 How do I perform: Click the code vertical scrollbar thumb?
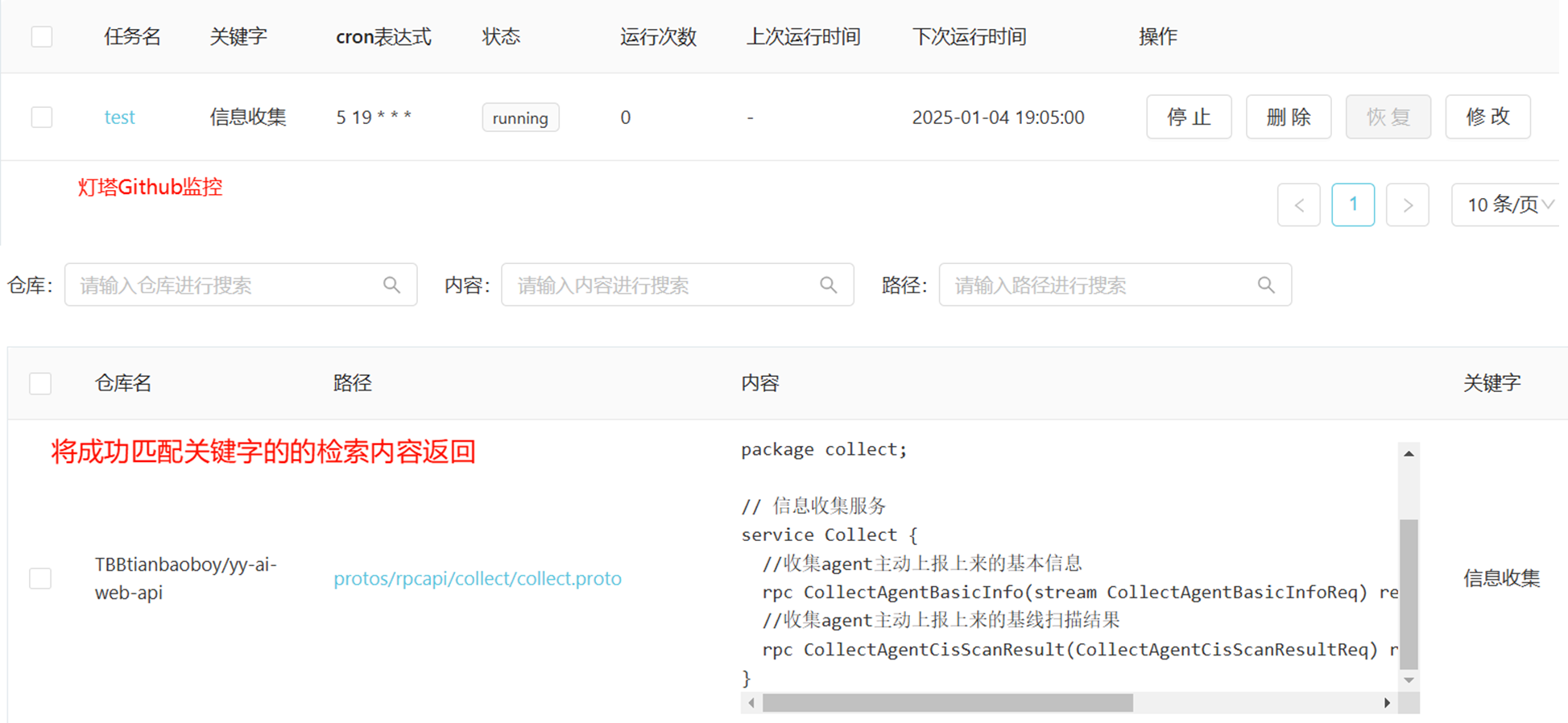pyautogui.click(x=1409, y=594)
